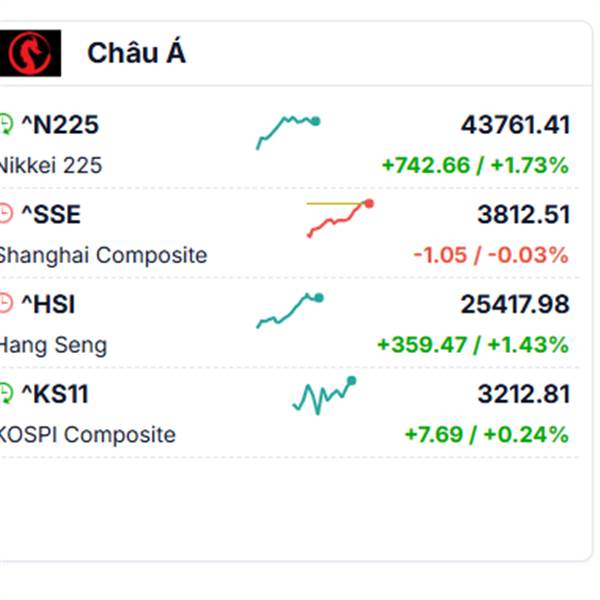
Task: Open the Nikkei 225 sparkline chart
Action: 288,132
